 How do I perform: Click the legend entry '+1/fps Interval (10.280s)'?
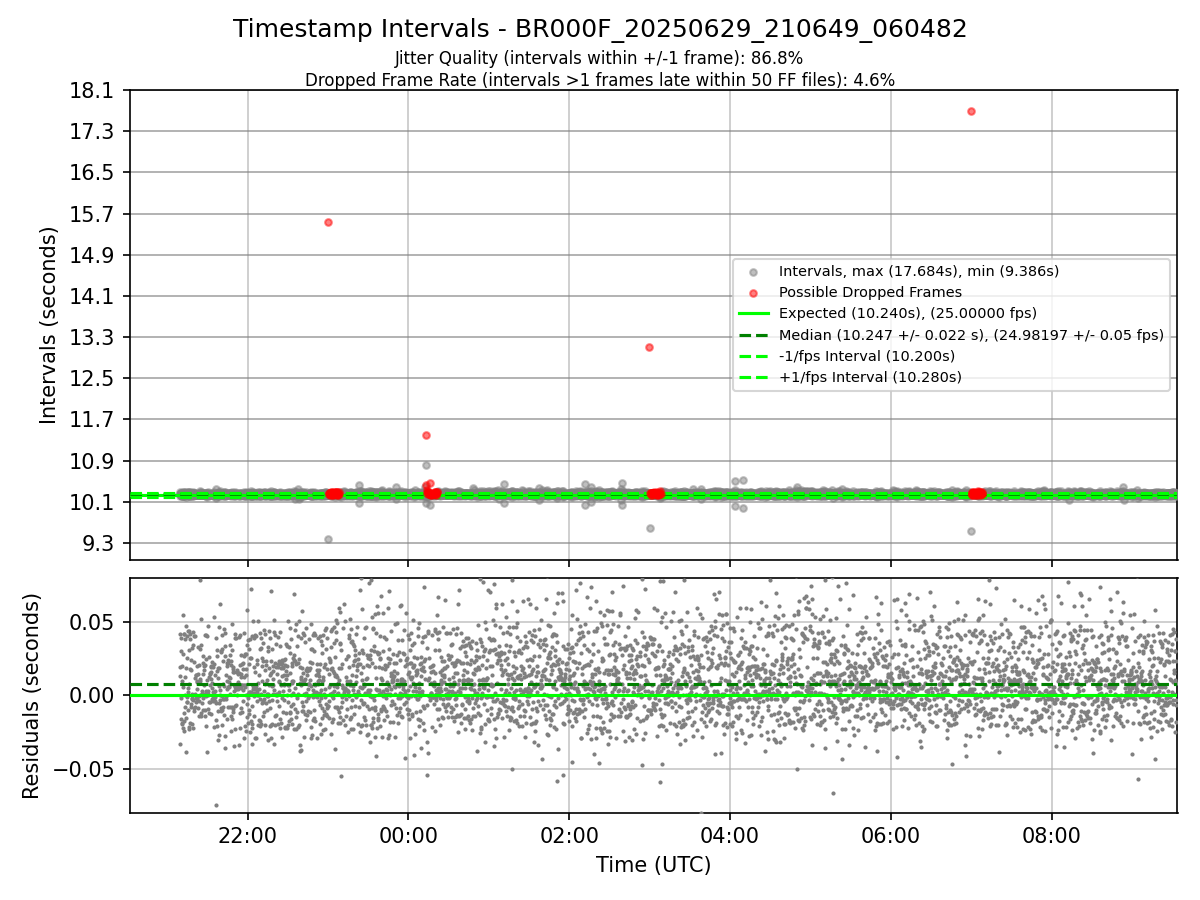pyautogui.click(x=870, y=377)
